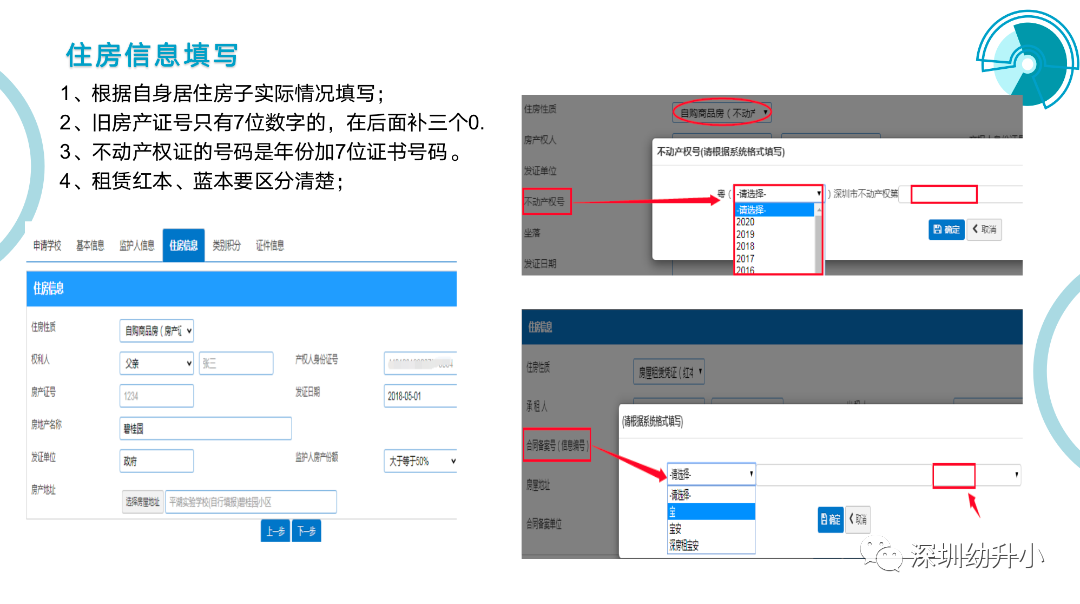This screenshot has width=1080, height=604.
Task: Click the 房产证号 field showing 1234
Action: click(x=156, y=396)
